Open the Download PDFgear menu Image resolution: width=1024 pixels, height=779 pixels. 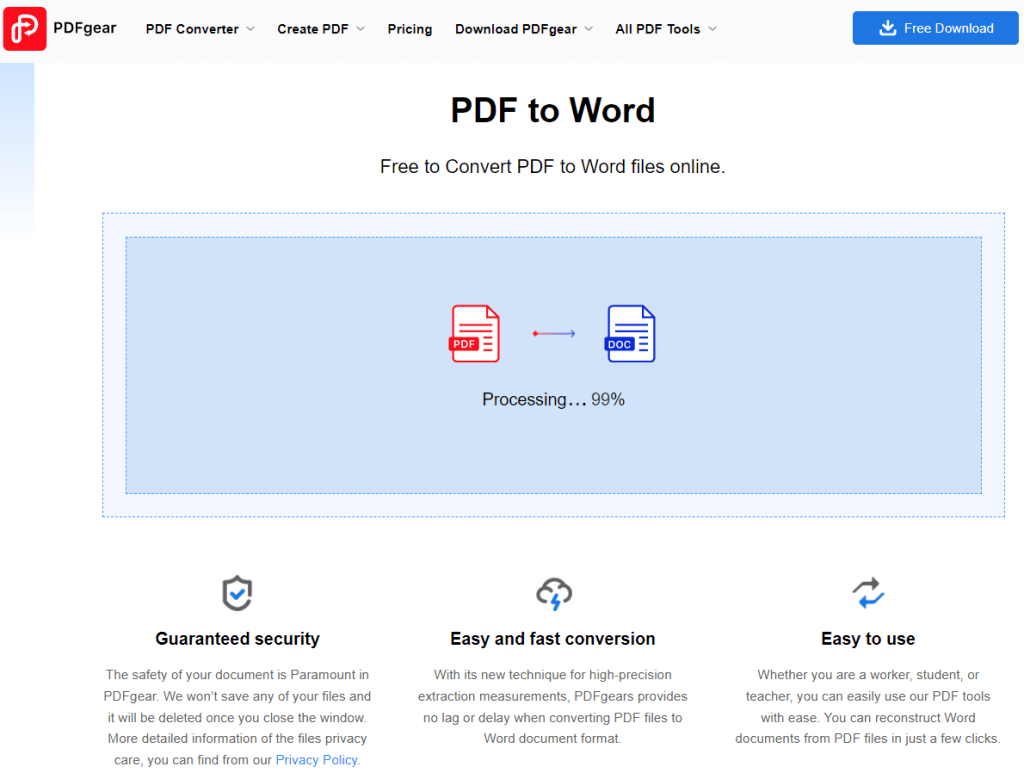(517, 29)
